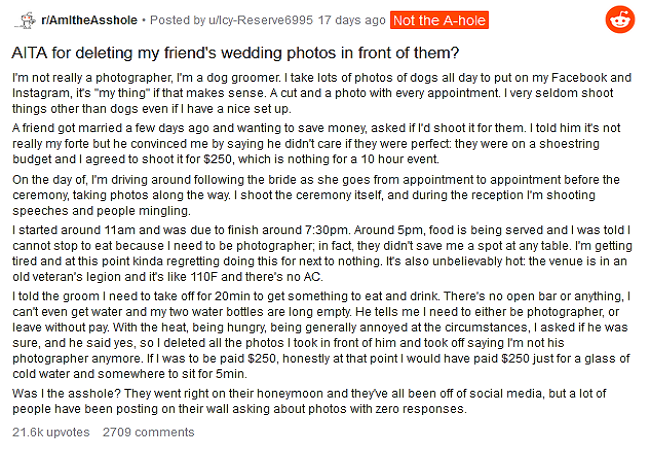Click the paragraph starting 'I started around 11am'
The image size is (650, 450).
coord(322,254)
